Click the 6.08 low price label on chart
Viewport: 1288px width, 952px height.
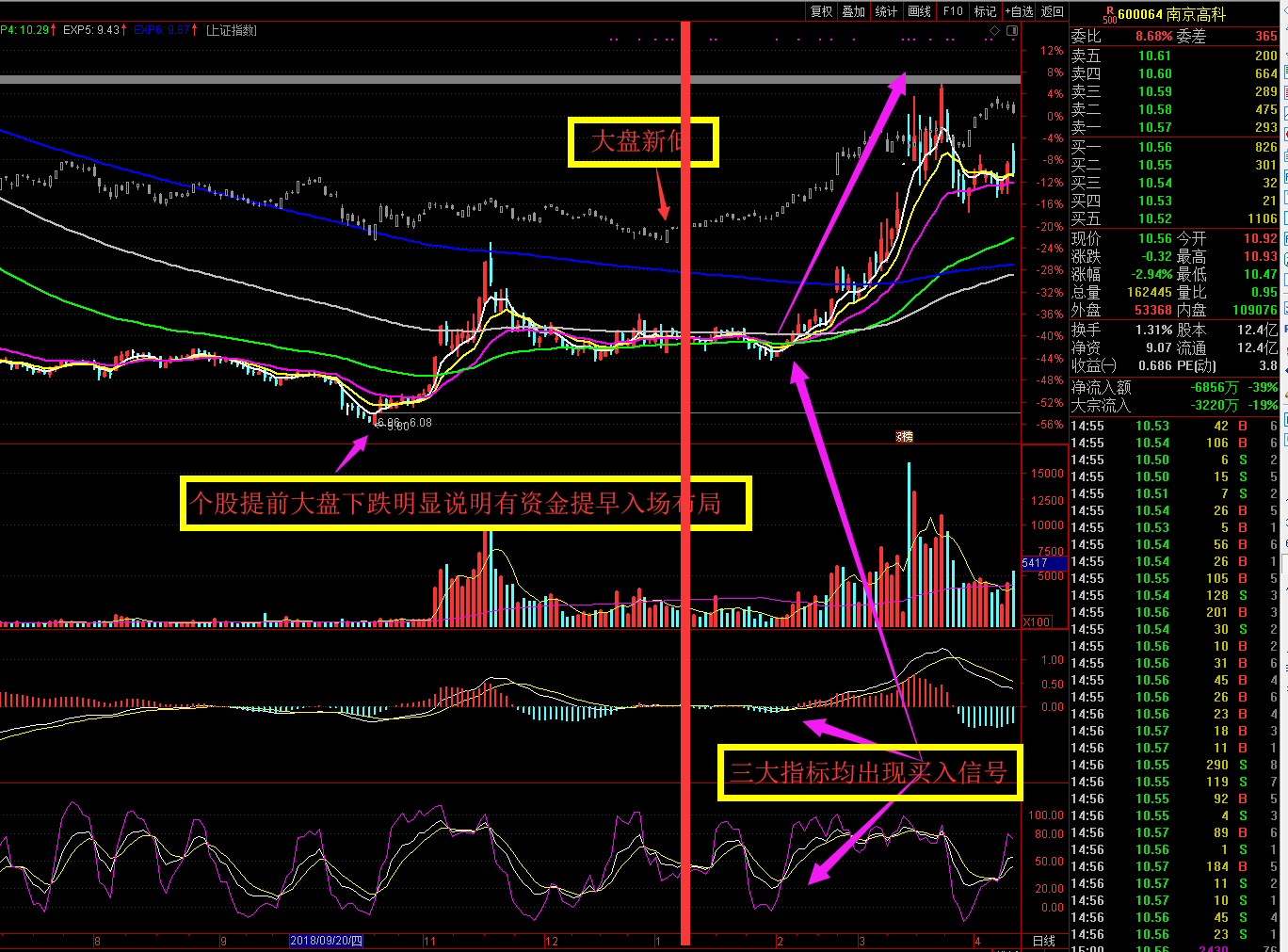(x=420, y=423)
